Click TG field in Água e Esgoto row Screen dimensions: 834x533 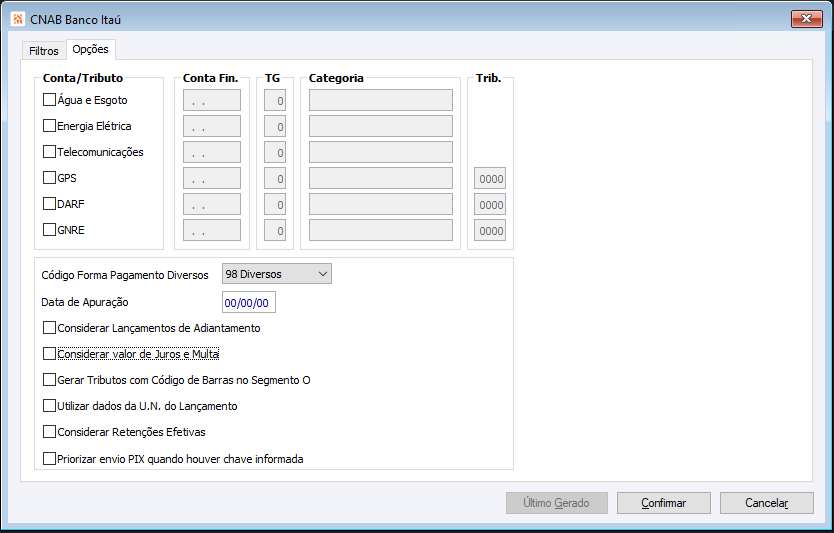click(275, 100)
